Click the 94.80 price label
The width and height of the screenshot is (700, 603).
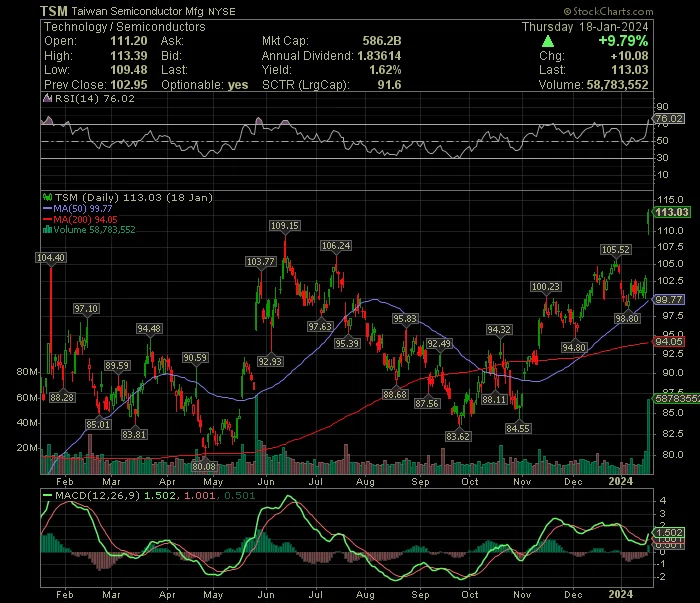[574, 347]
